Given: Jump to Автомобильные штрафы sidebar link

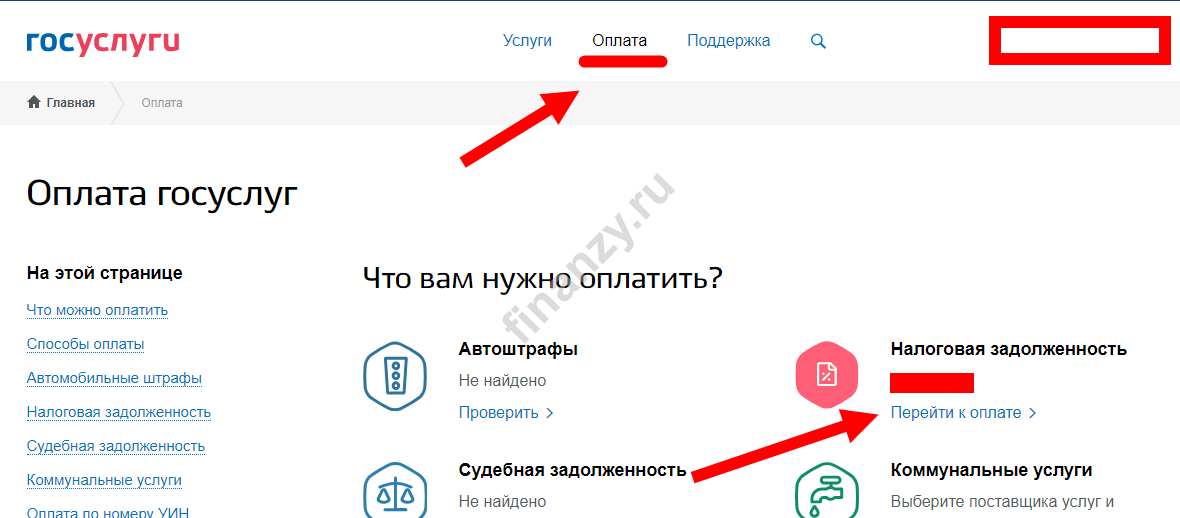Looking at the screenshot, I should [x=114, y=378].
